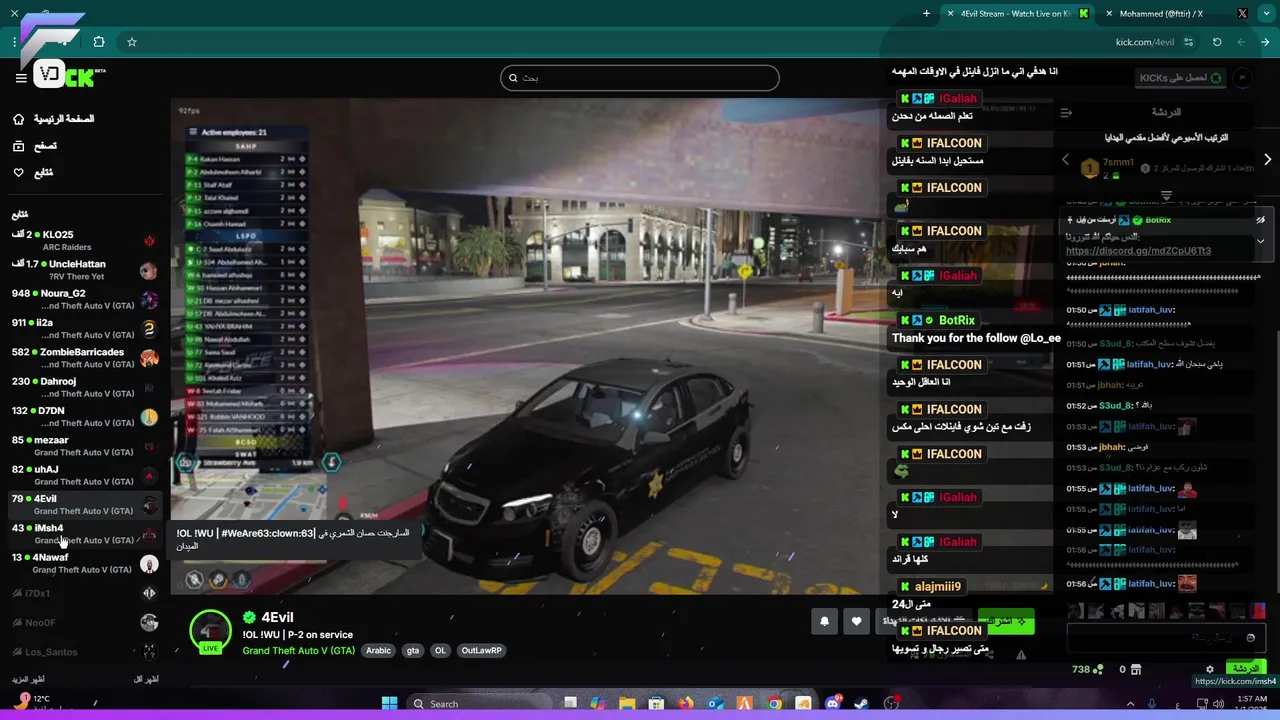Click ZombieBarricades avatar thumbnail
The height and width of the screenshot is (720, 1280).
149,358
